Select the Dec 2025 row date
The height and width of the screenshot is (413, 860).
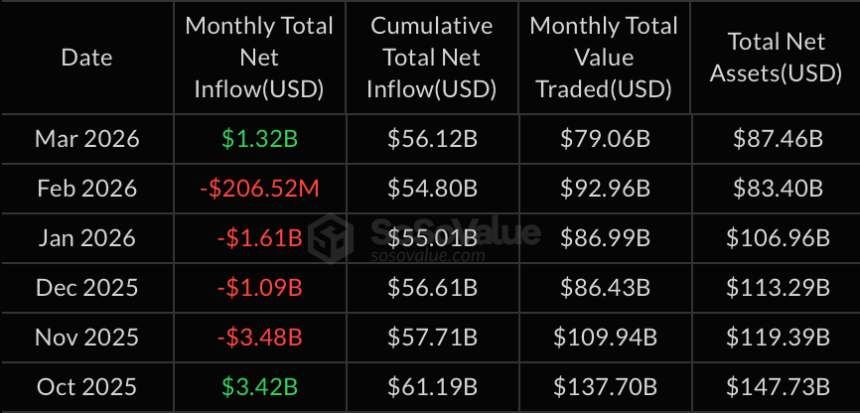[86, 287]
